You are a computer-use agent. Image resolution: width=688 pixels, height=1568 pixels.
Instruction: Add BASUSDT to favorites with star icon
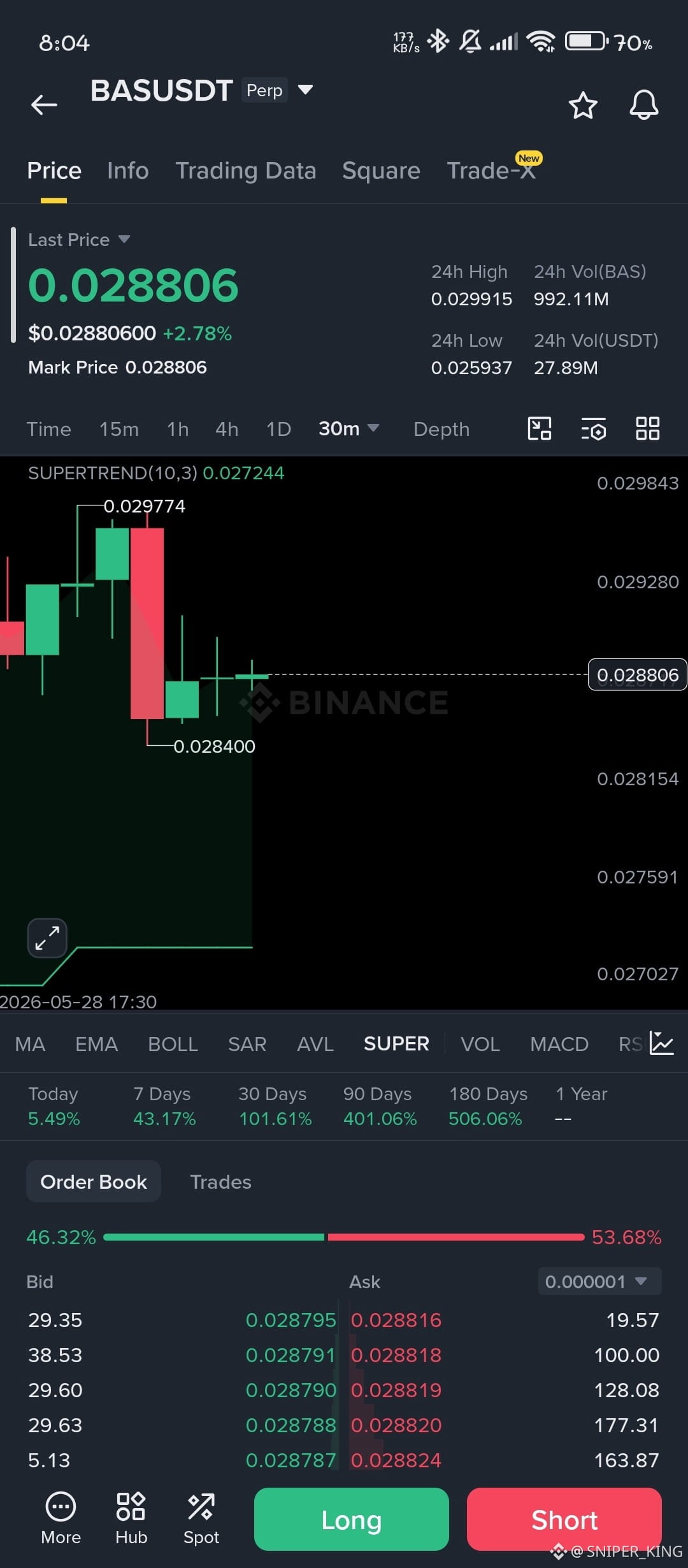tap(583, 105)
